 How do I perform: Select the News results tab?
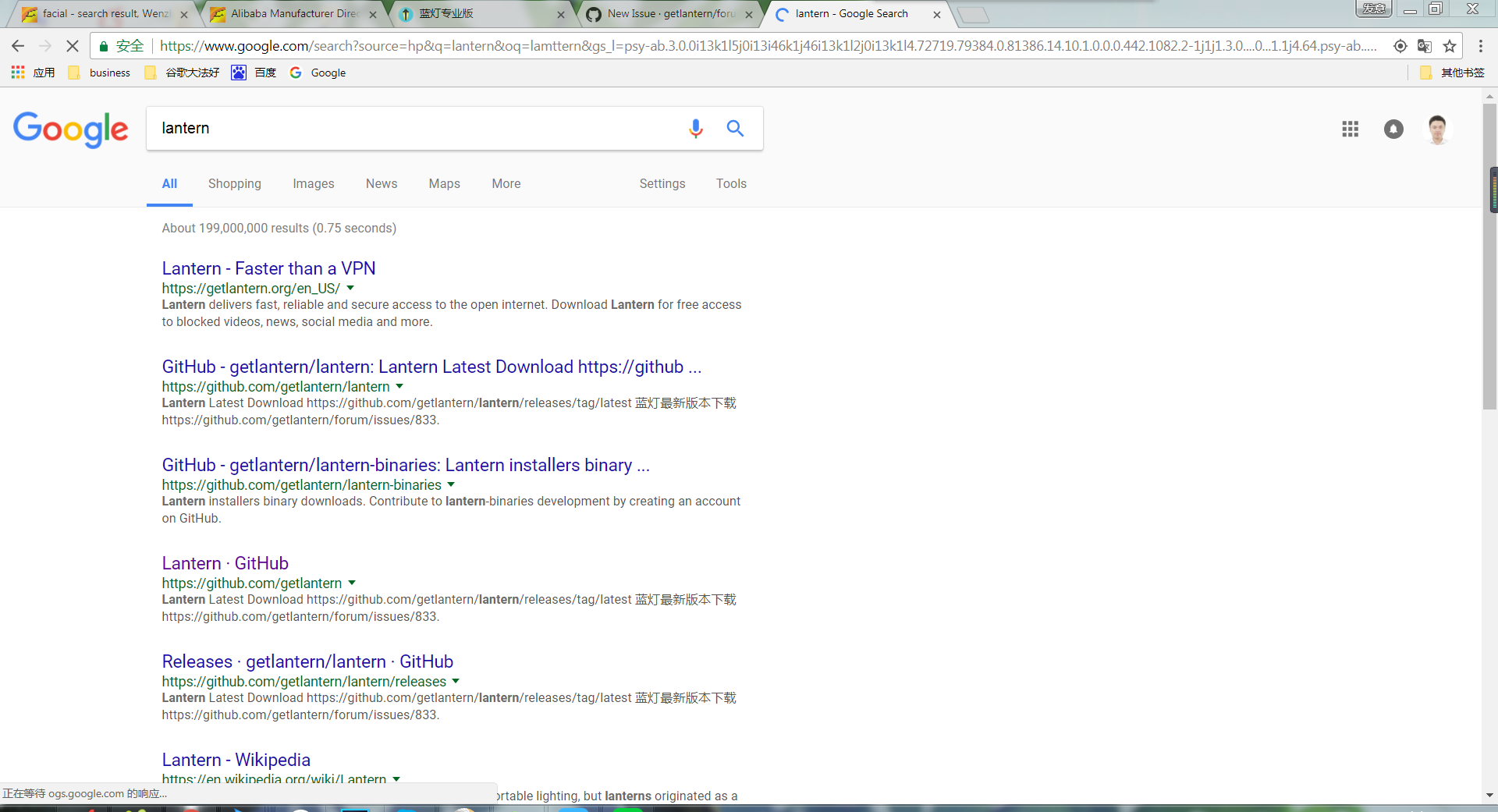click(x=382, y=184)
